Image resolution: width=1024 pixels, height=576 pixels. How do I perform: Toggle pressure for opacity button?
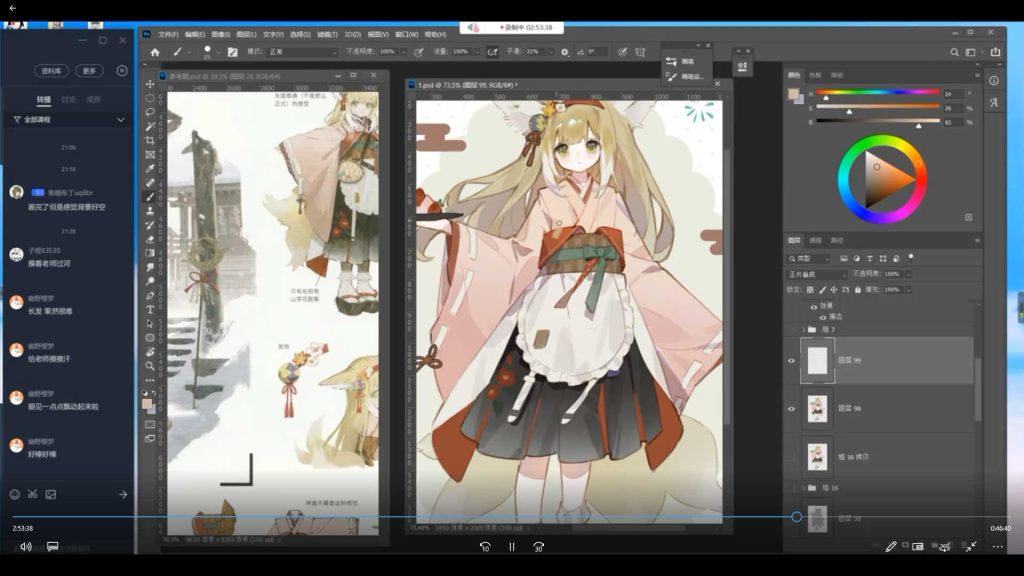pos(419,52)
